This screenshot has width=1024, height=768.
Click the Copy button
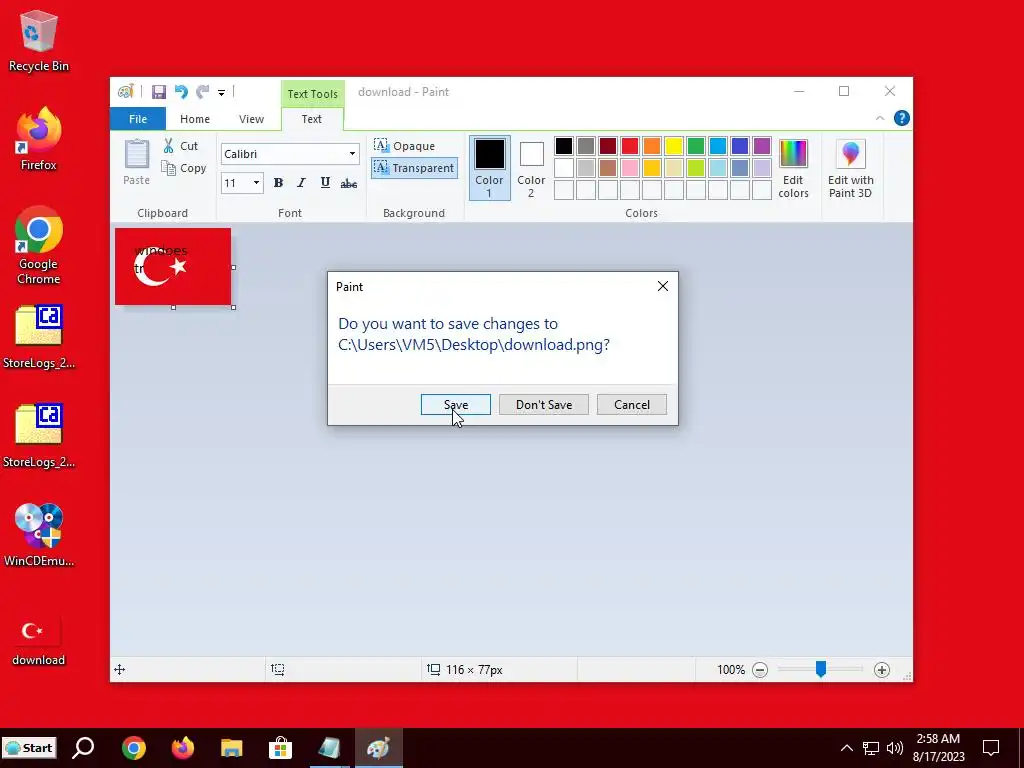tap(184, 168)
